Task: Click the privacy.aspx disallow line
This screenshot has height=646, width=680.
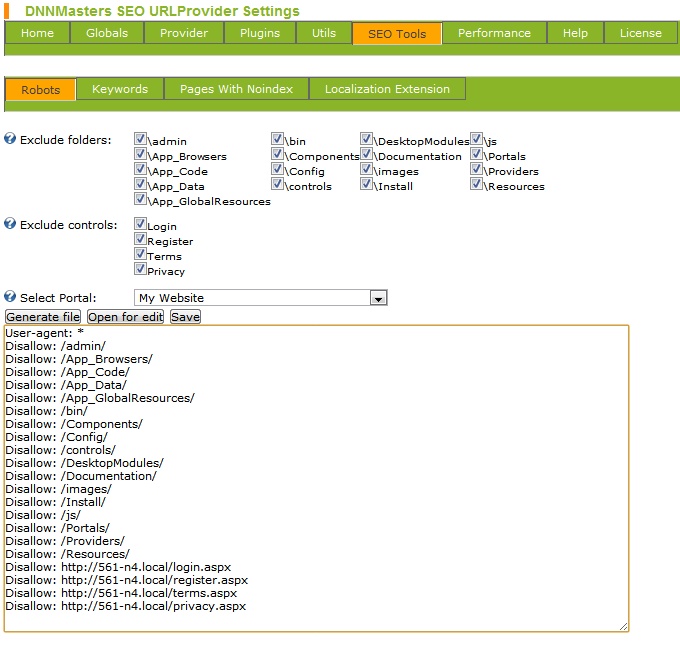Action: point(125,606)
